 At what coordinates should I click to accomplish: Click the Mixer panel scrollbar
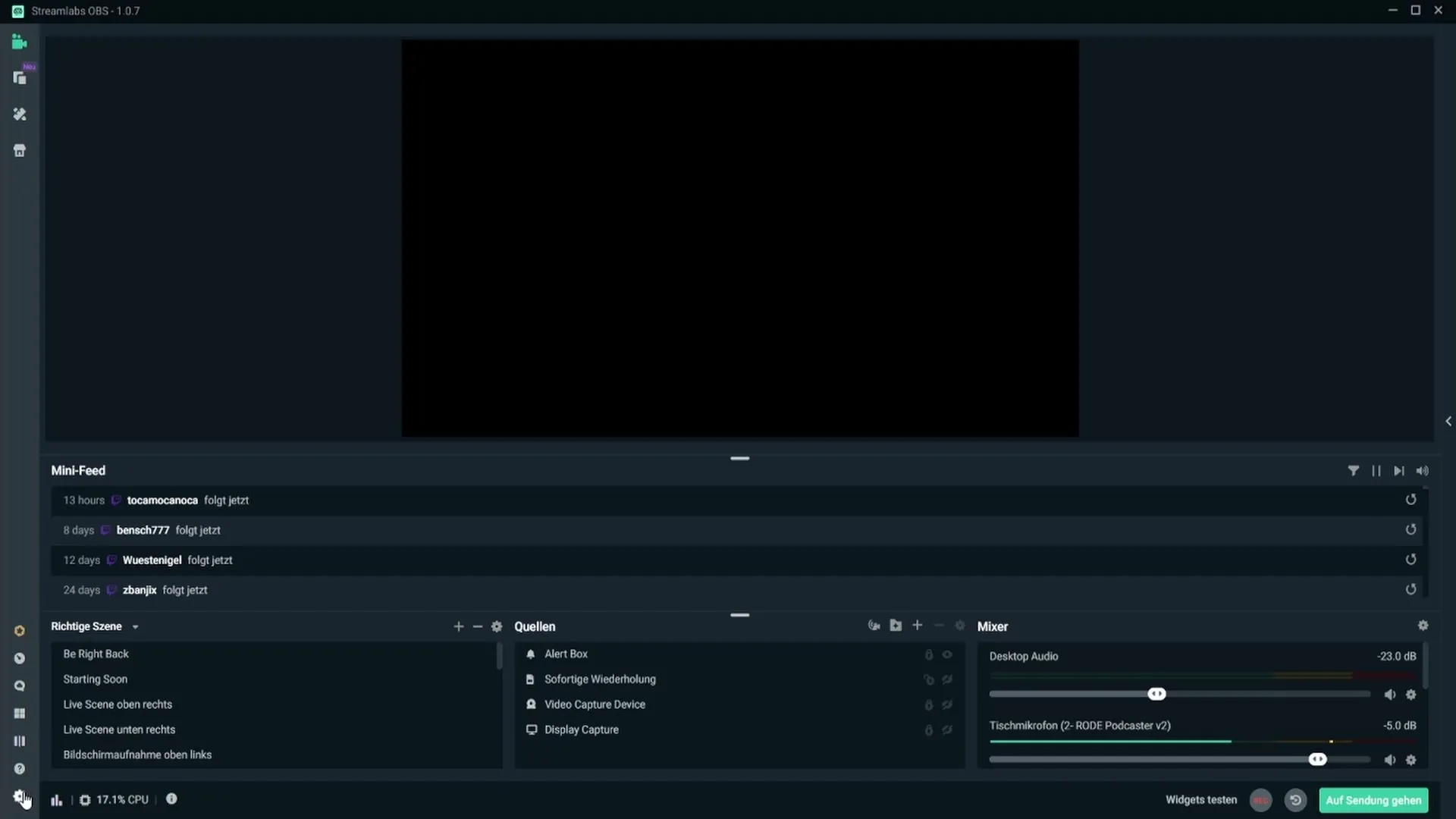coord(1426,665)
